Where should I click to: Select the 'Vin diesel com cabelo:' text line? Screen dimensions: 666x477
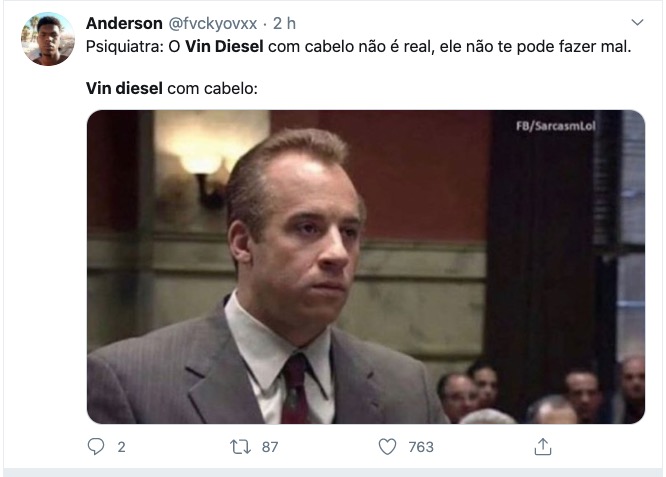coord(172,88)
